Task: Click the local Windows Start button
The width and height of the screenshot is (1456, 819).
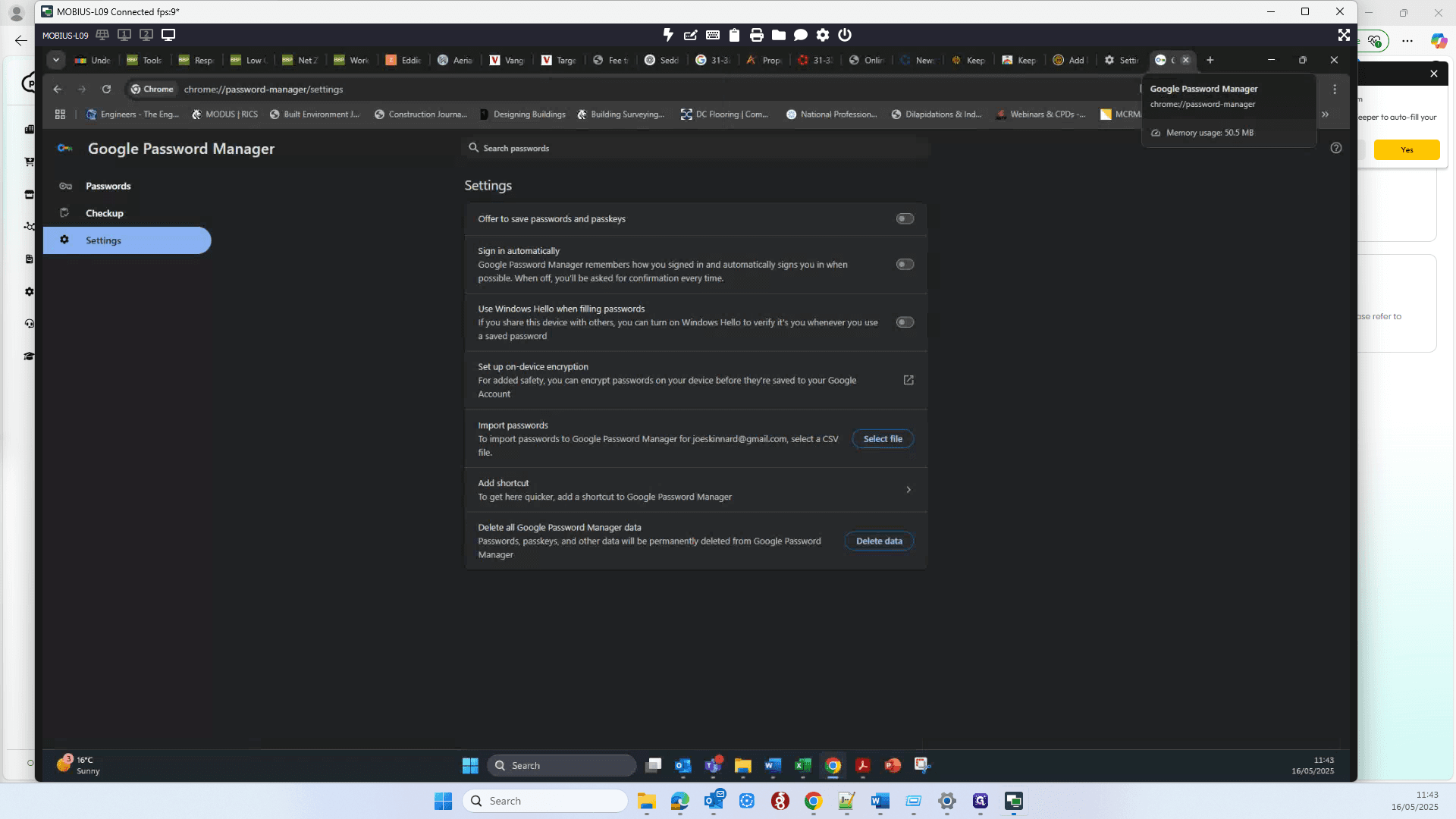Action: pyautogui.click(x=443, y=801)
